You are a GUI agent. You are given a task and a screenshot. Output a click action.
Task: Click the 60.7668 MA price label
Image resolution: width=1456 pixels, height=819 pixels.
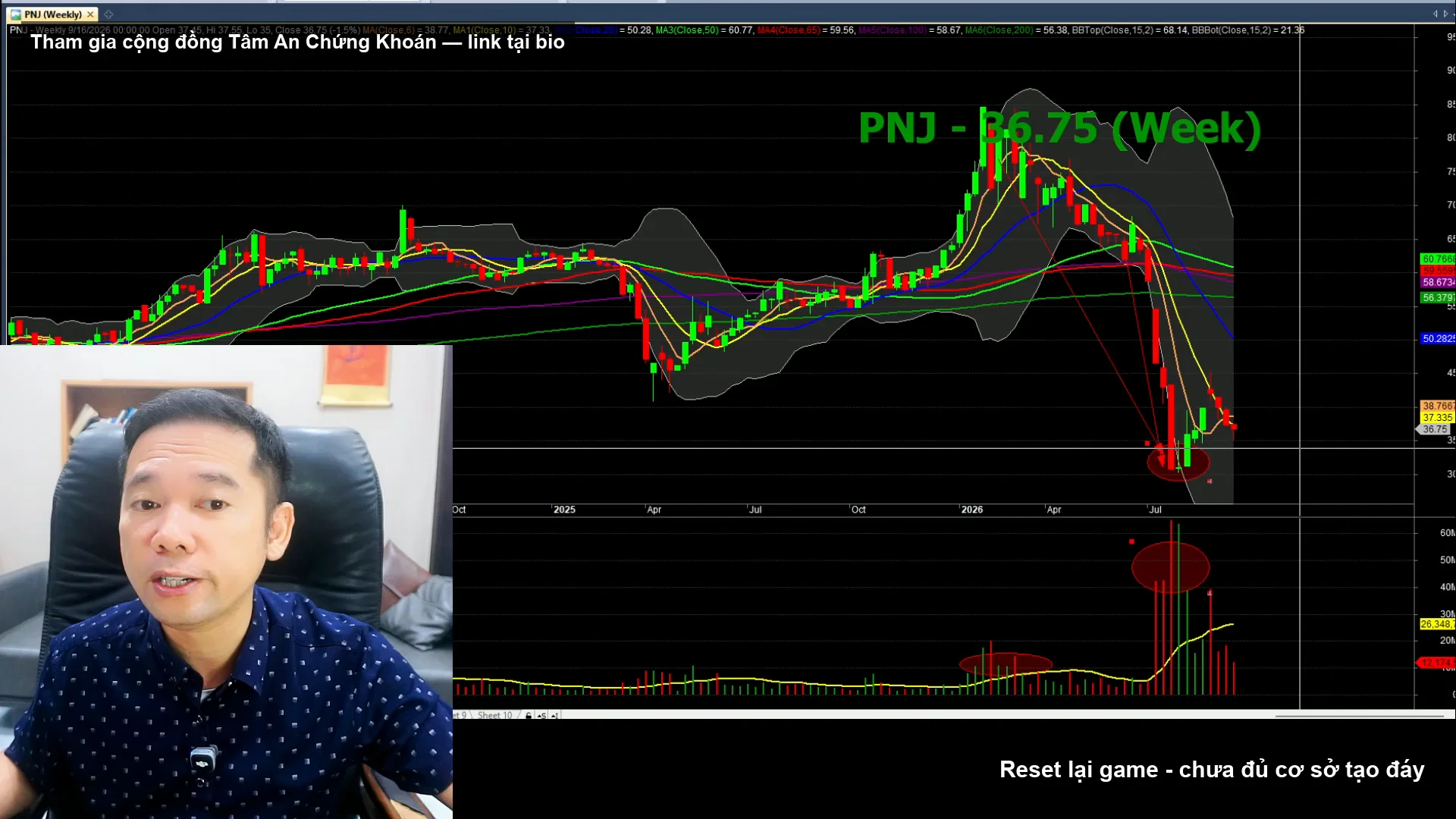(1437, 259)
